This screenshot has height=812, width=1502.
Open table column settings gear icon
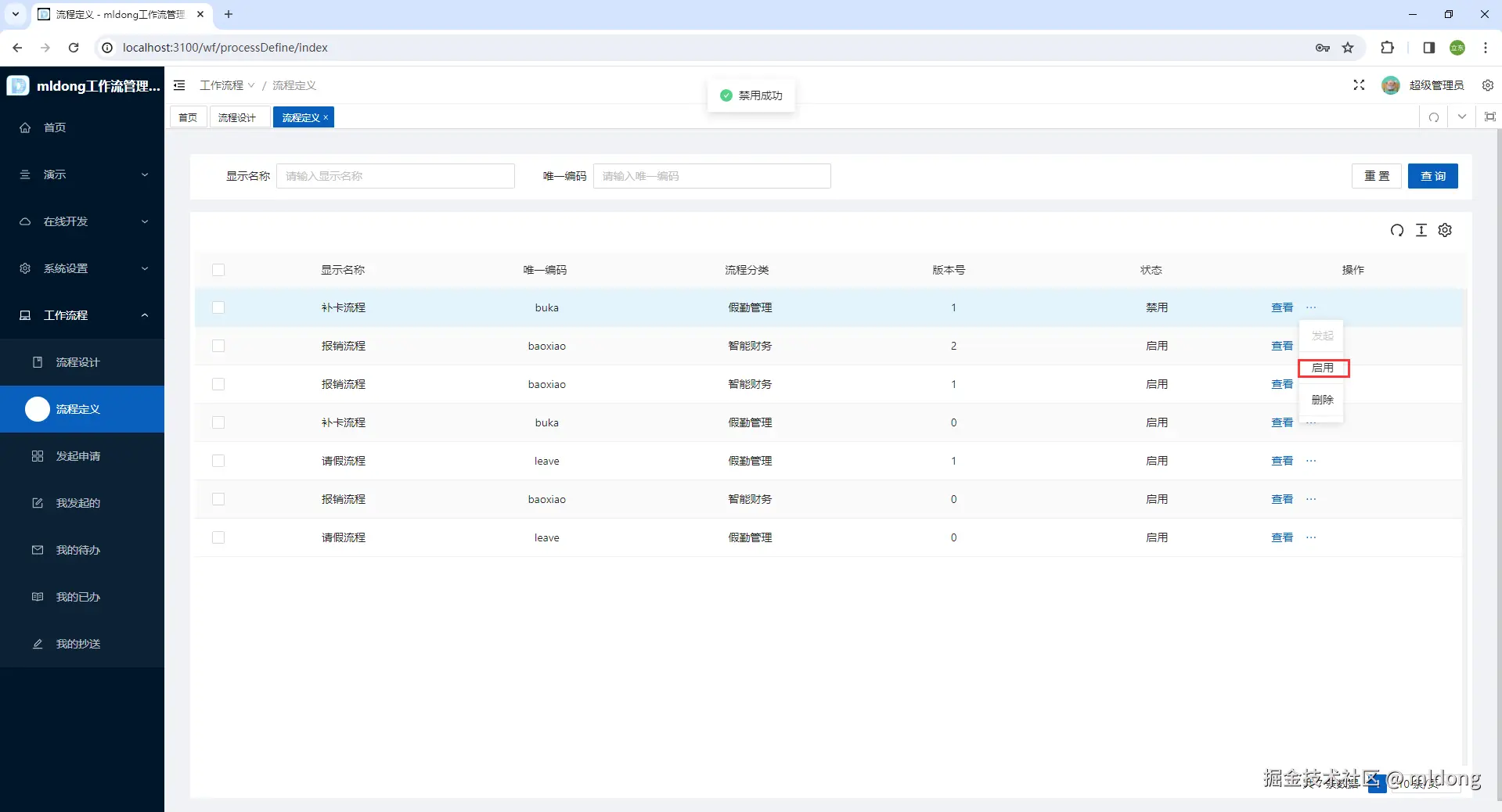pyautogui.click(x=1446, y=230)
